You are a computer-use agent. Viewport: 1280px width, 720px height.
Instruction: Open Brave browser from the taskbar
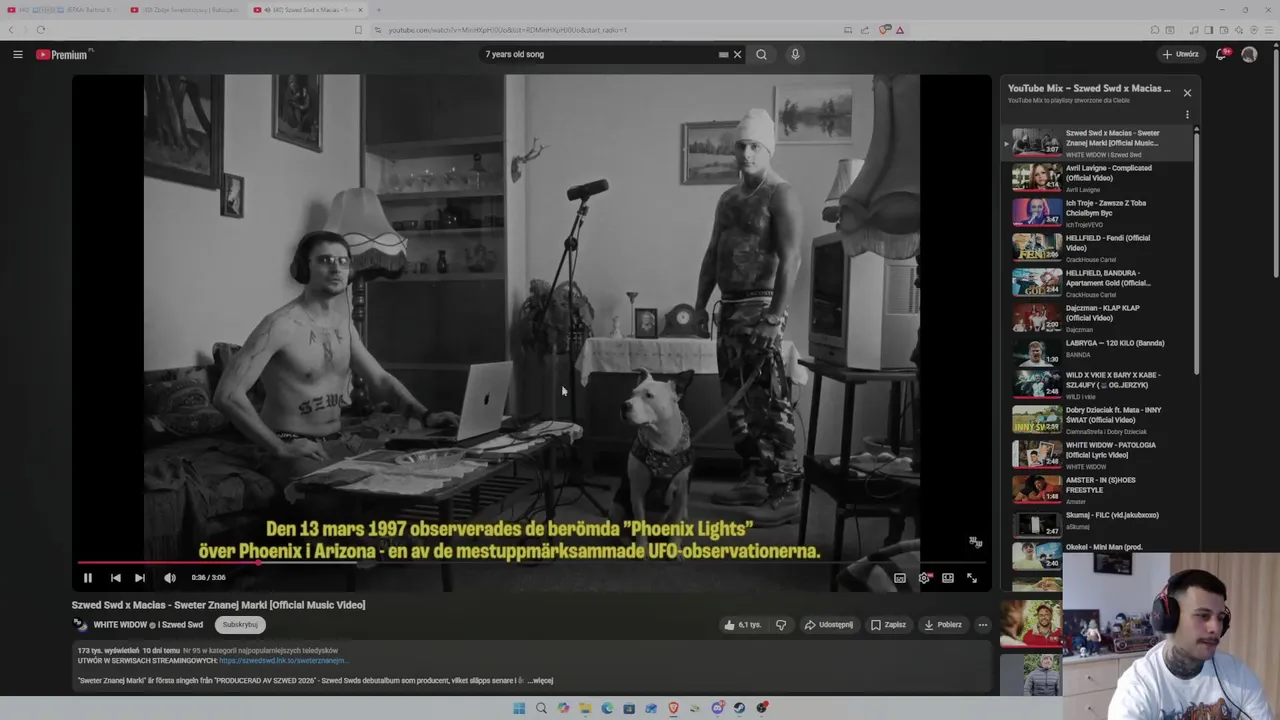coord(673,708)
